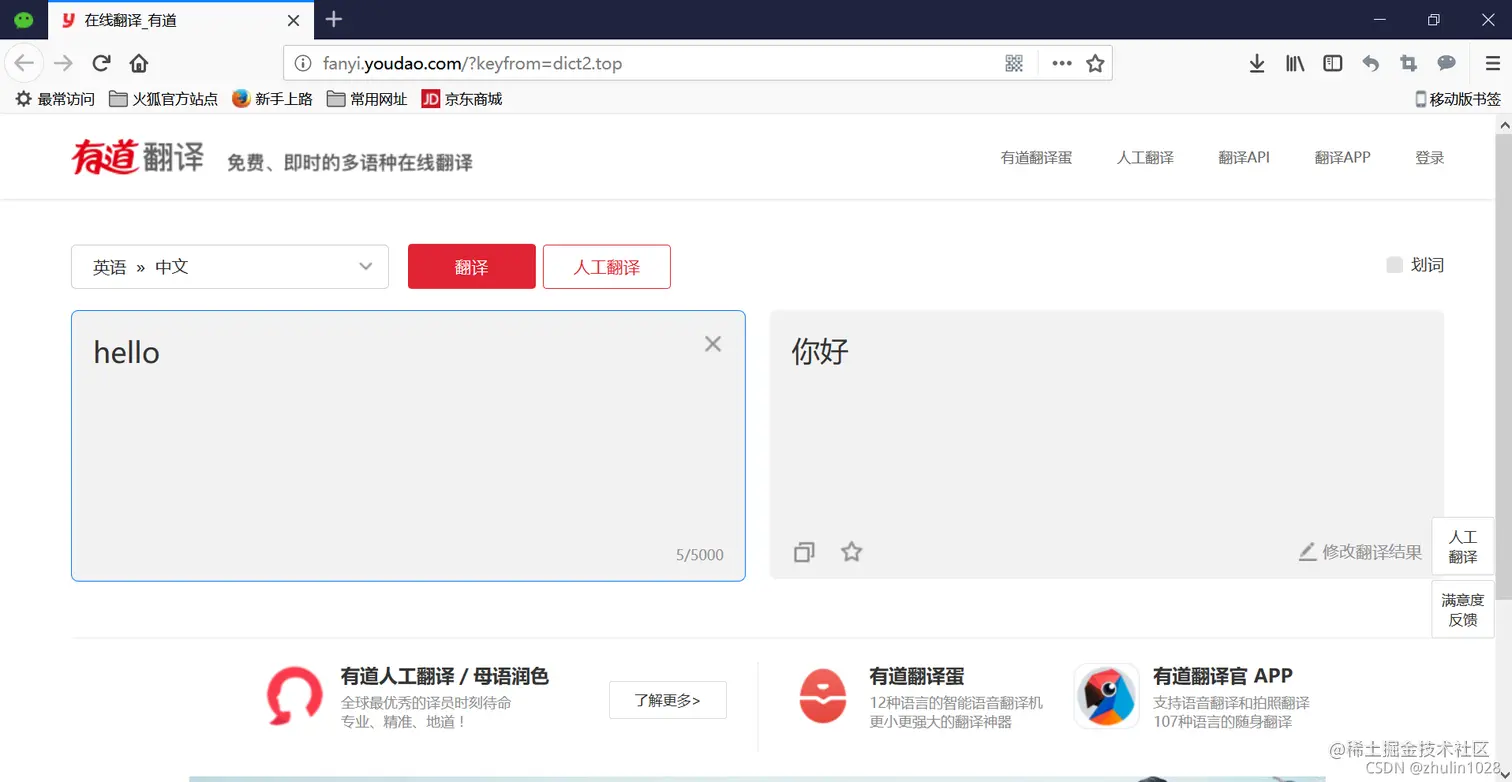The height and width of the screenshot is (782, 1512).
Task: Click the 有道人工翻译 / 母语润色 heading
Action: pyautogui.click(x=444, y=676)
